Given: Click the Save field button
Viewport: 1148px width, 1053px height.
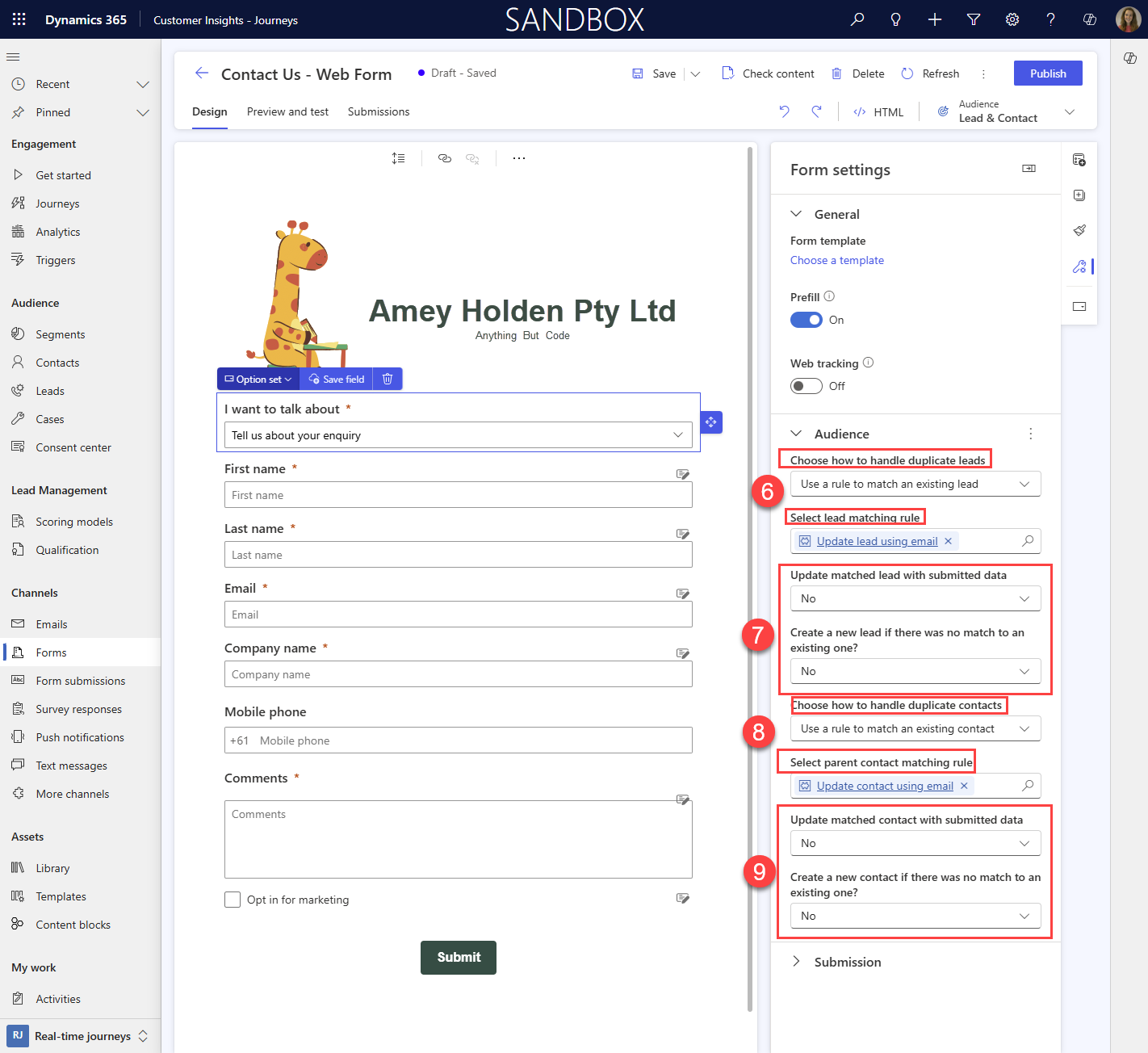Looking at the screenshot, I should pos(337,379).
